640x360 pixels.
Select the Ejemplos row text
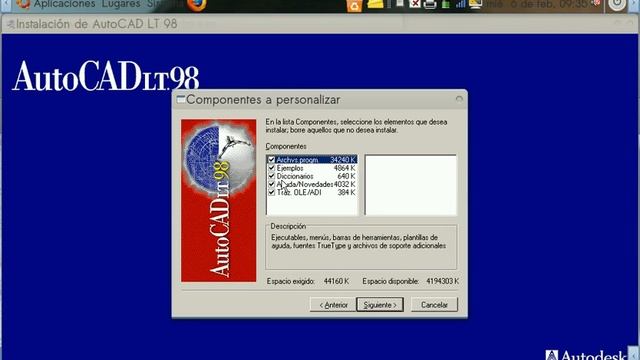click(x=290, y=168)
